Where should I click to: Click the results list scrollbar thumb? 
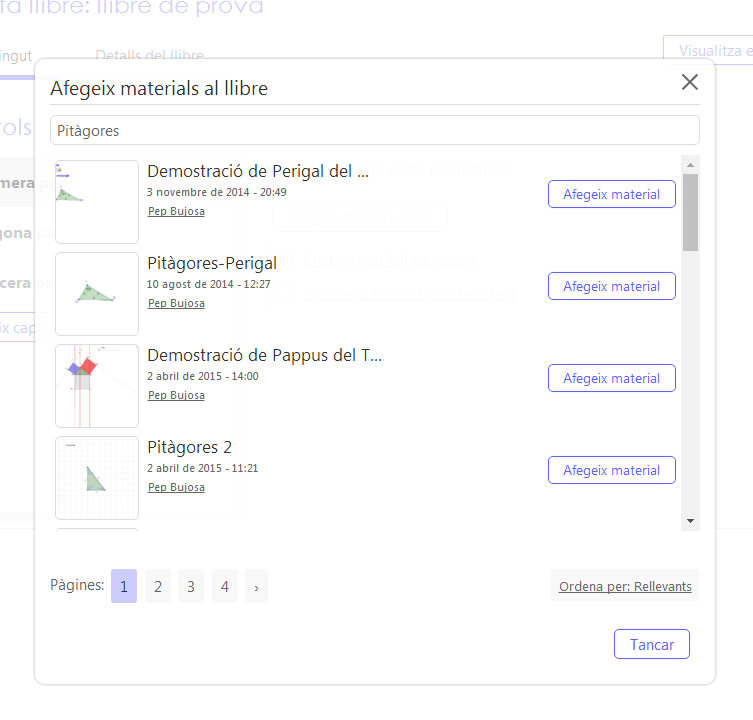tap(691, 212)
